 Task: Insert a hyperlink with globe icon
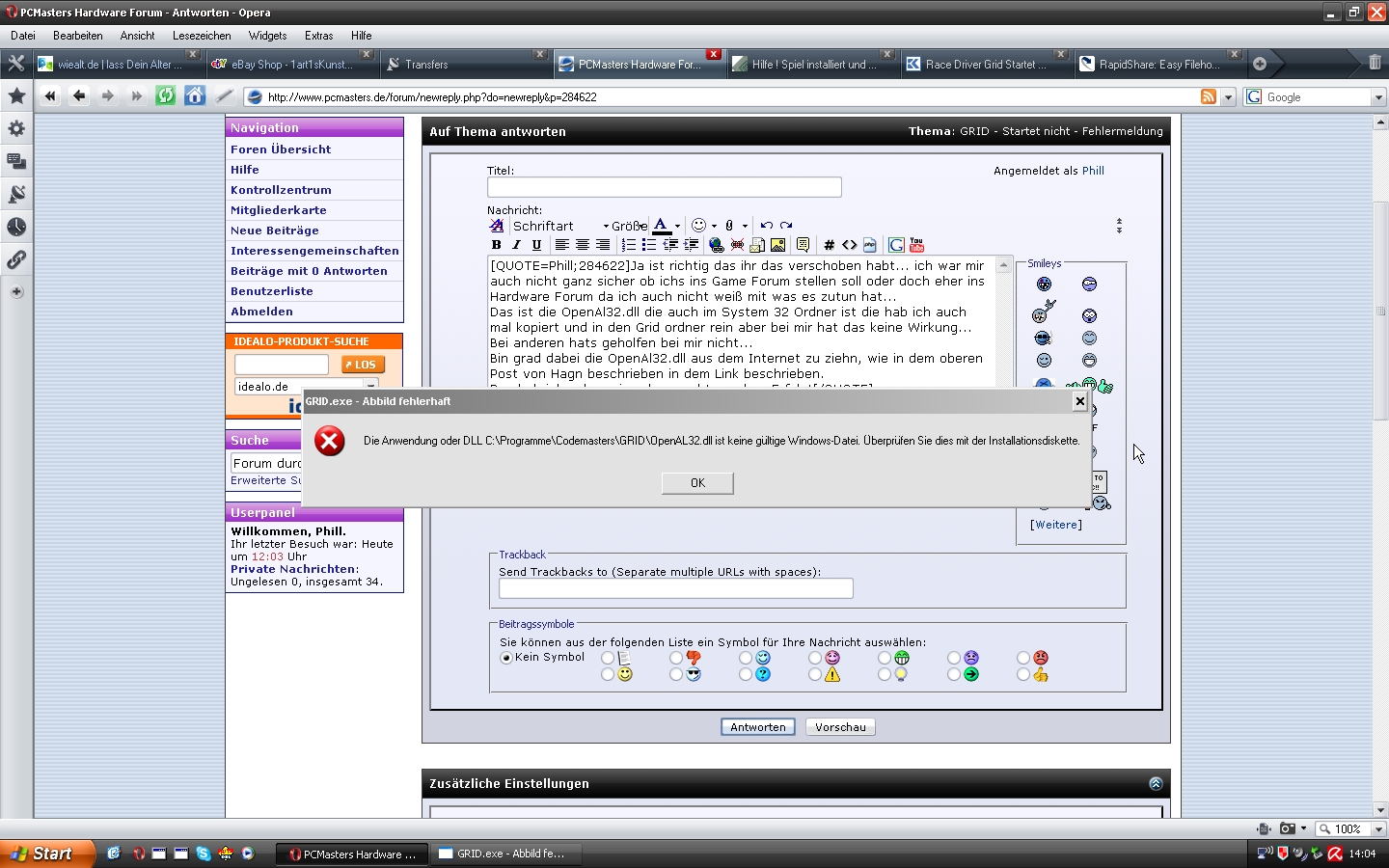point(716,245)
